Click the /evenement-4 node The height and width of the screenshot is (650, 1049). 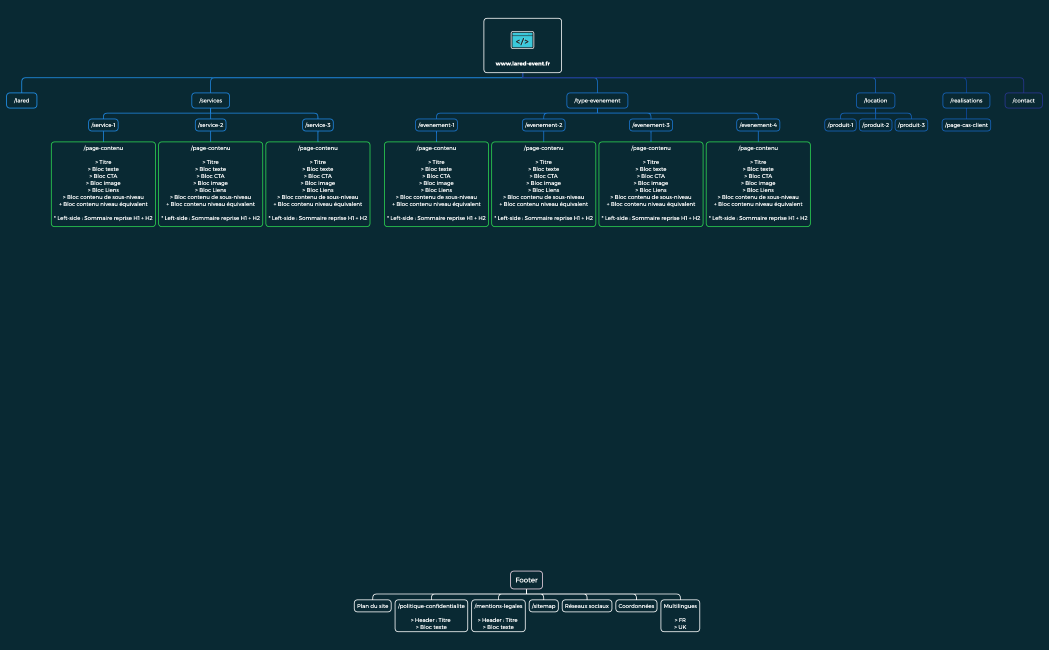[x=758, y=124]
